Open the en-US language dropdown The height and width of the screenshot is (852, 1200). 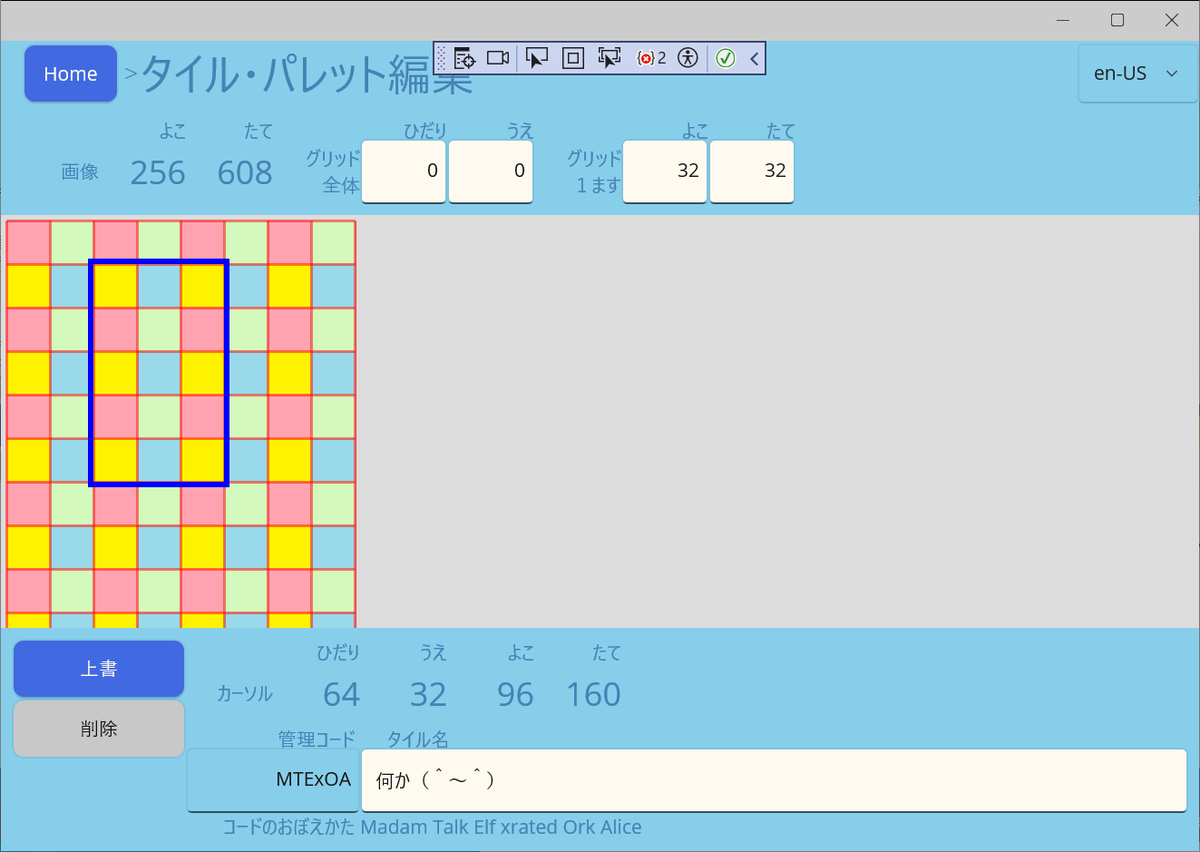click(x=1138, y=74)
